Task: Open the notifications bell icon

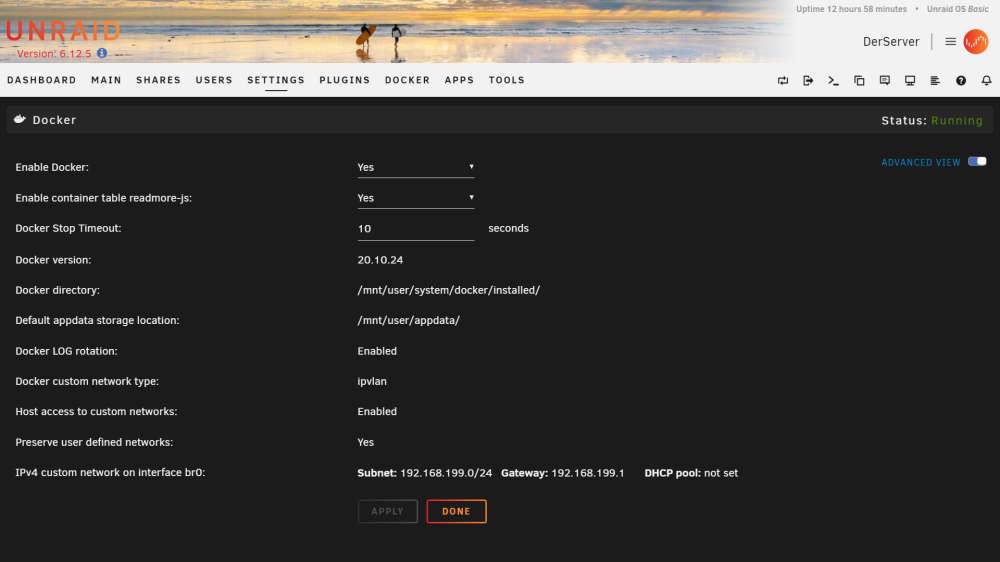Action: click(987, 80)
